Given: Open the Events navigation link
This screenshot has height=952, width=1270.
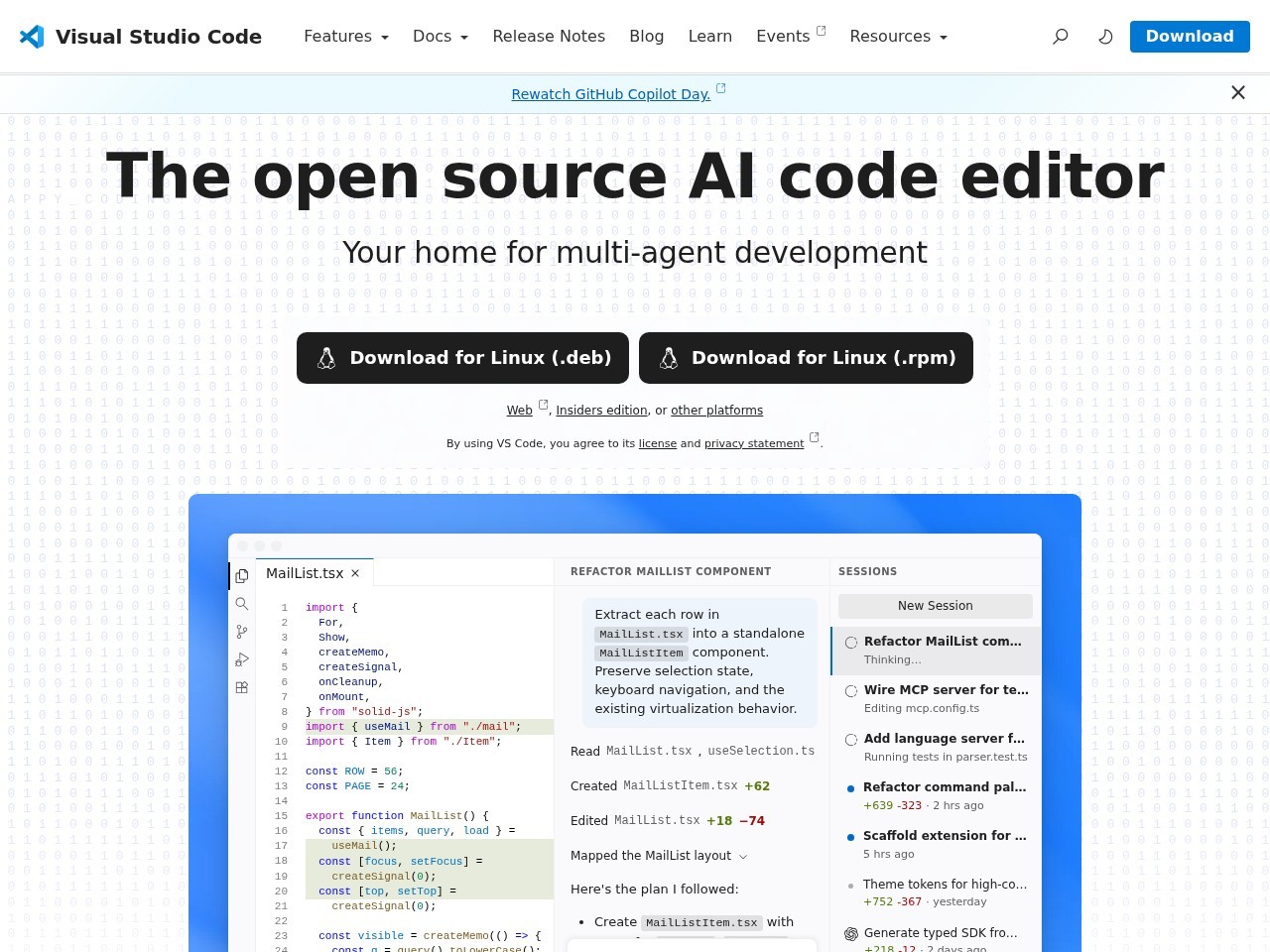Looking at the screenshot, I should [791, 37].
